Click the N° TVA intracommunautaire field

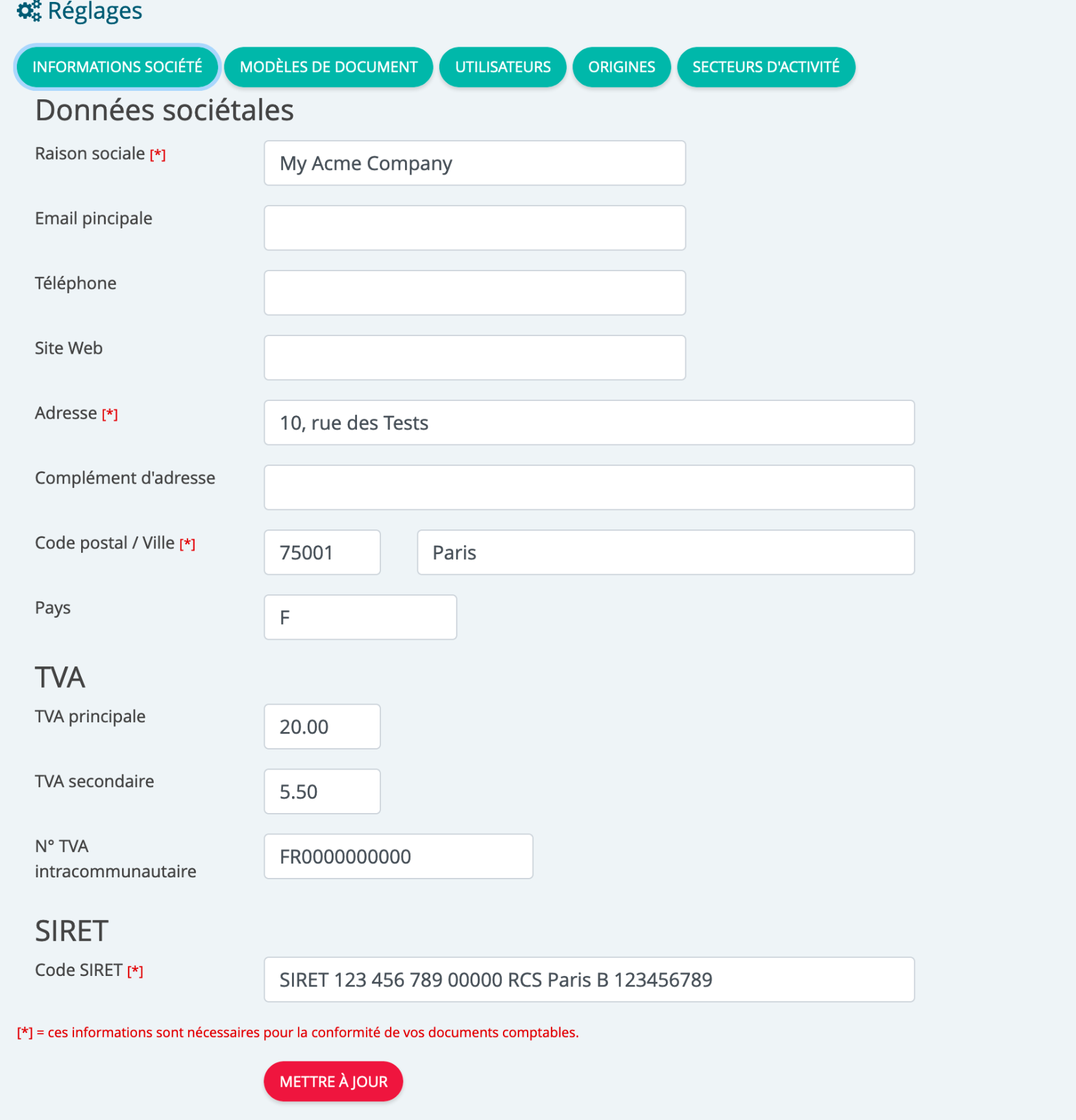click(x=398, y=857)
